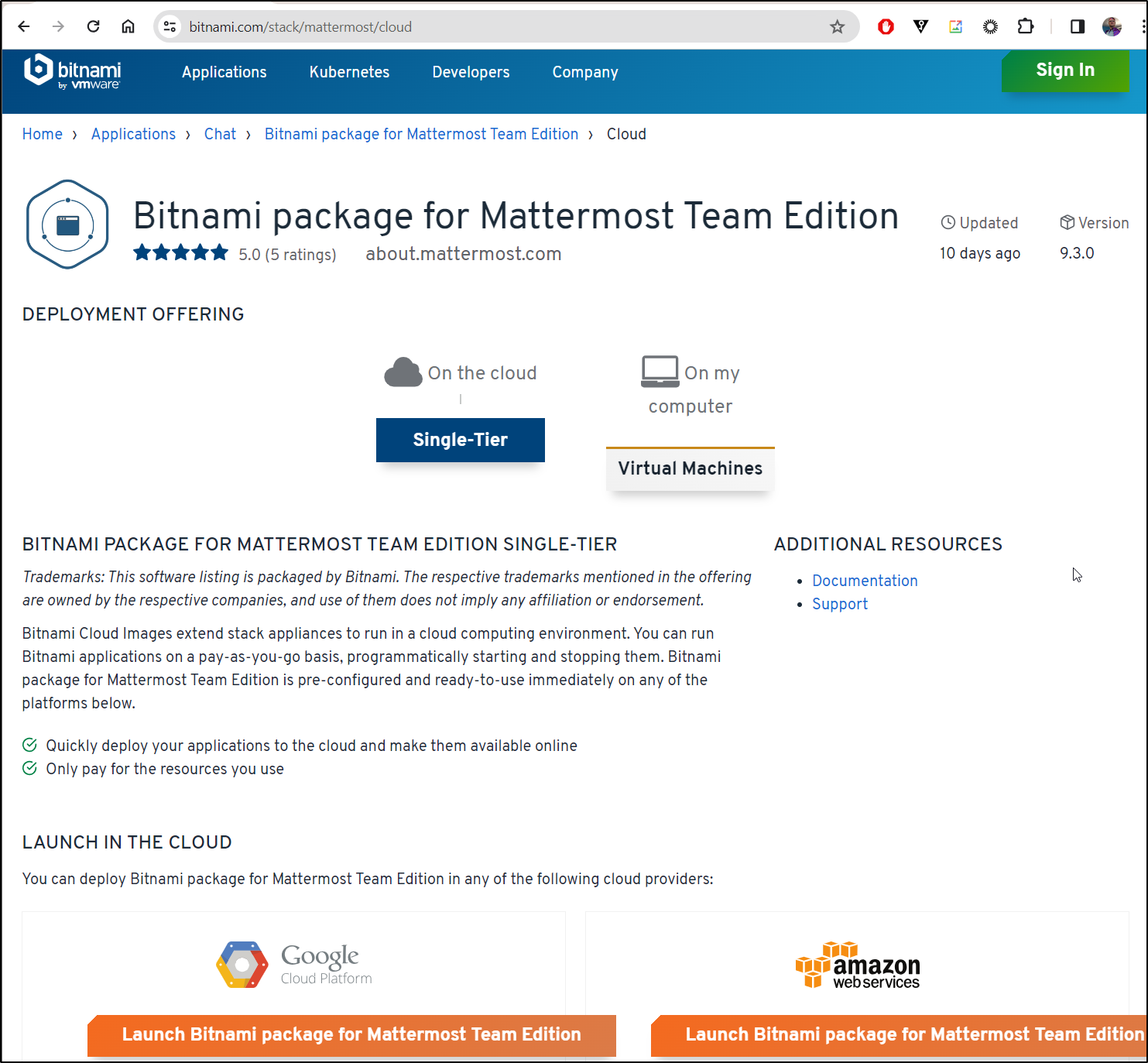Click the Amazon Web Services logo
The image size is (1148, 1063).
(x=858, y=965)
